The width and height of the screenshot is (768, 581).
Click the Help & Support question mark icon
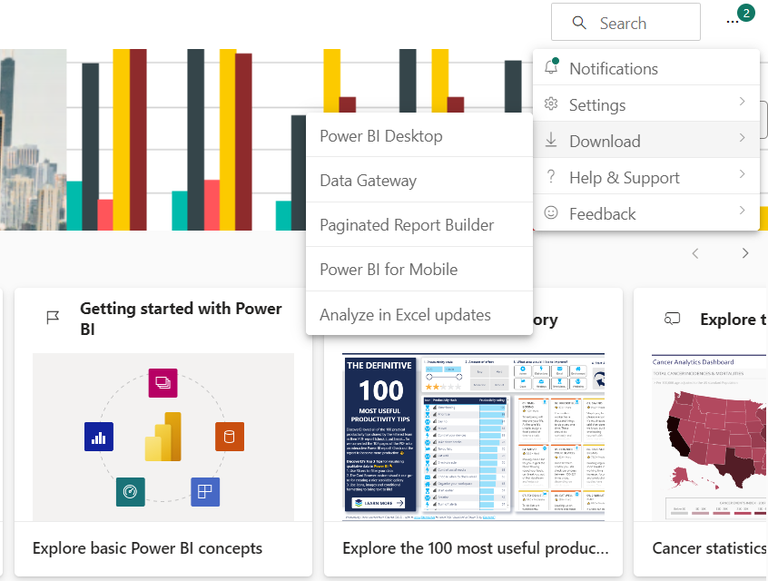(550, 177)
